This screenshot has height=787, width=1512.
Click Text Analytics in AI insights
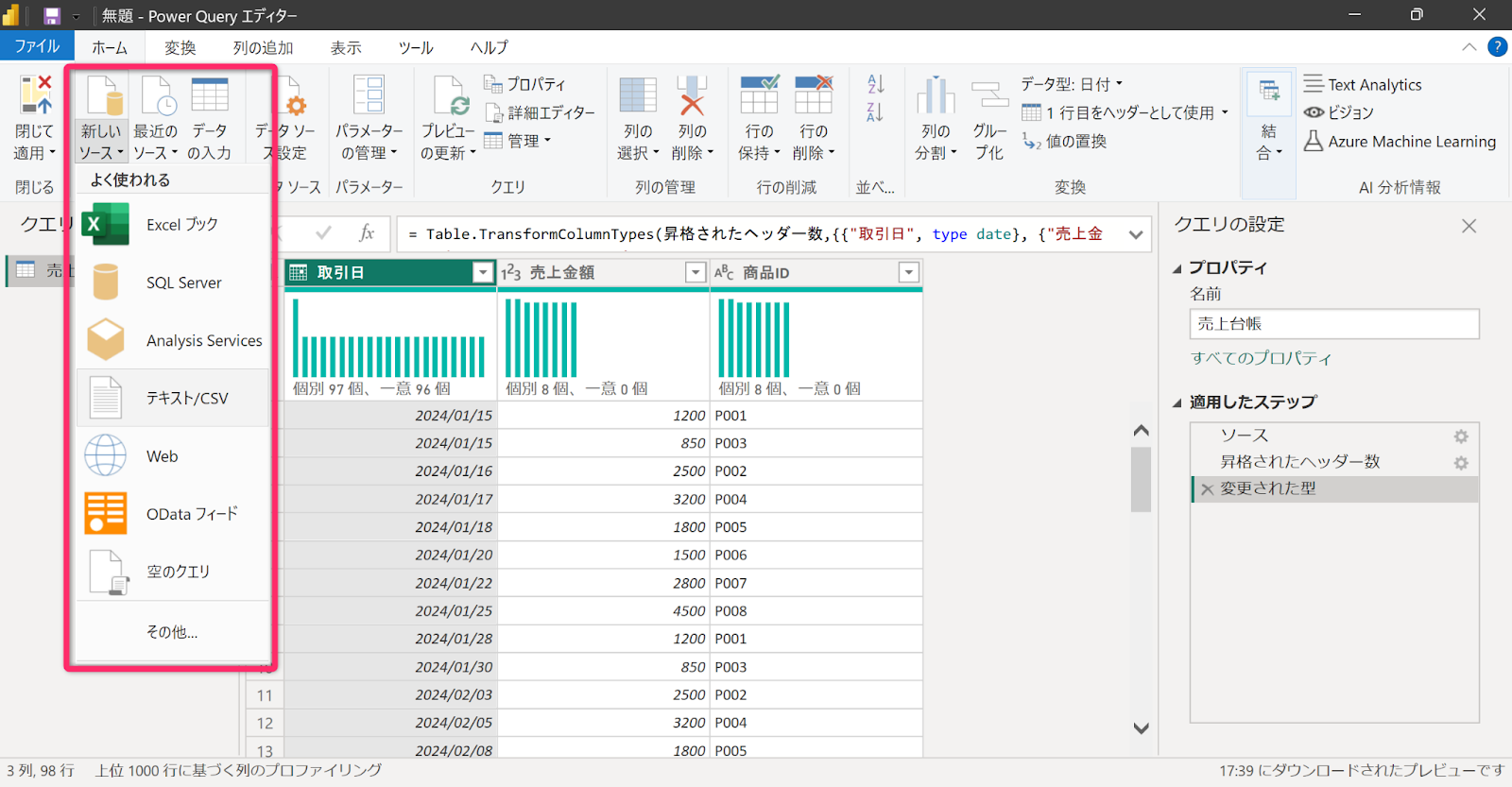click(x=1363, y=84)
